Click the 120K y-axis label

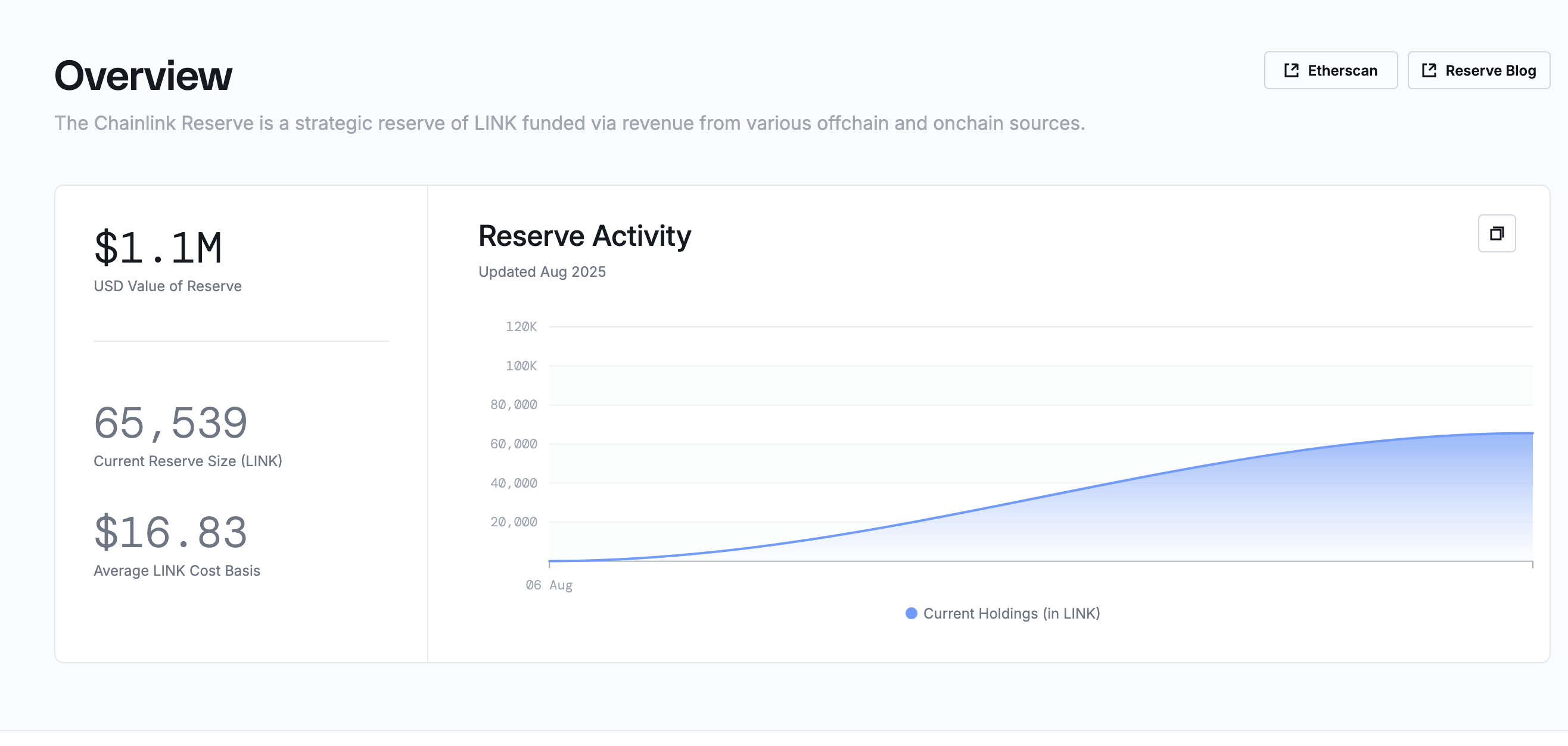(x=521, y=327)
